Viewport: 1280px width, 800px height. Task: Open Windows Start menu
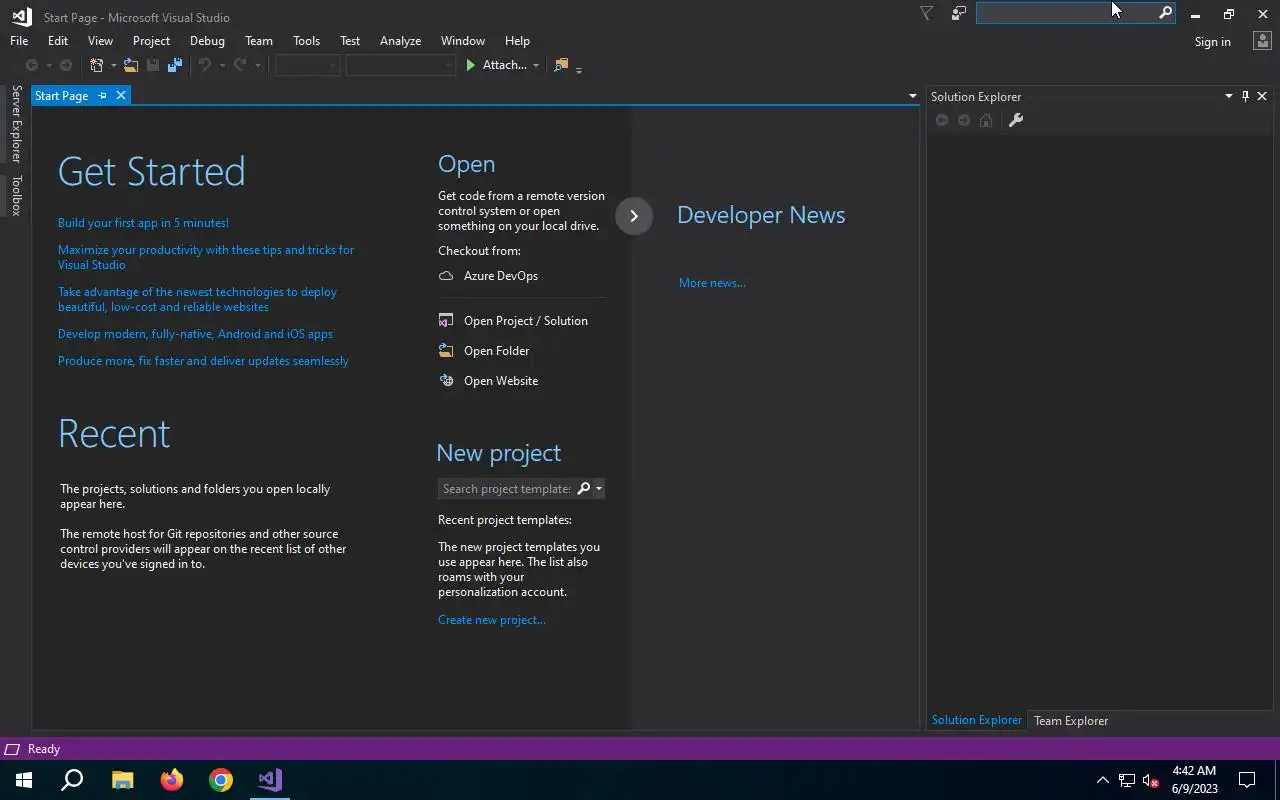point(24,780)
